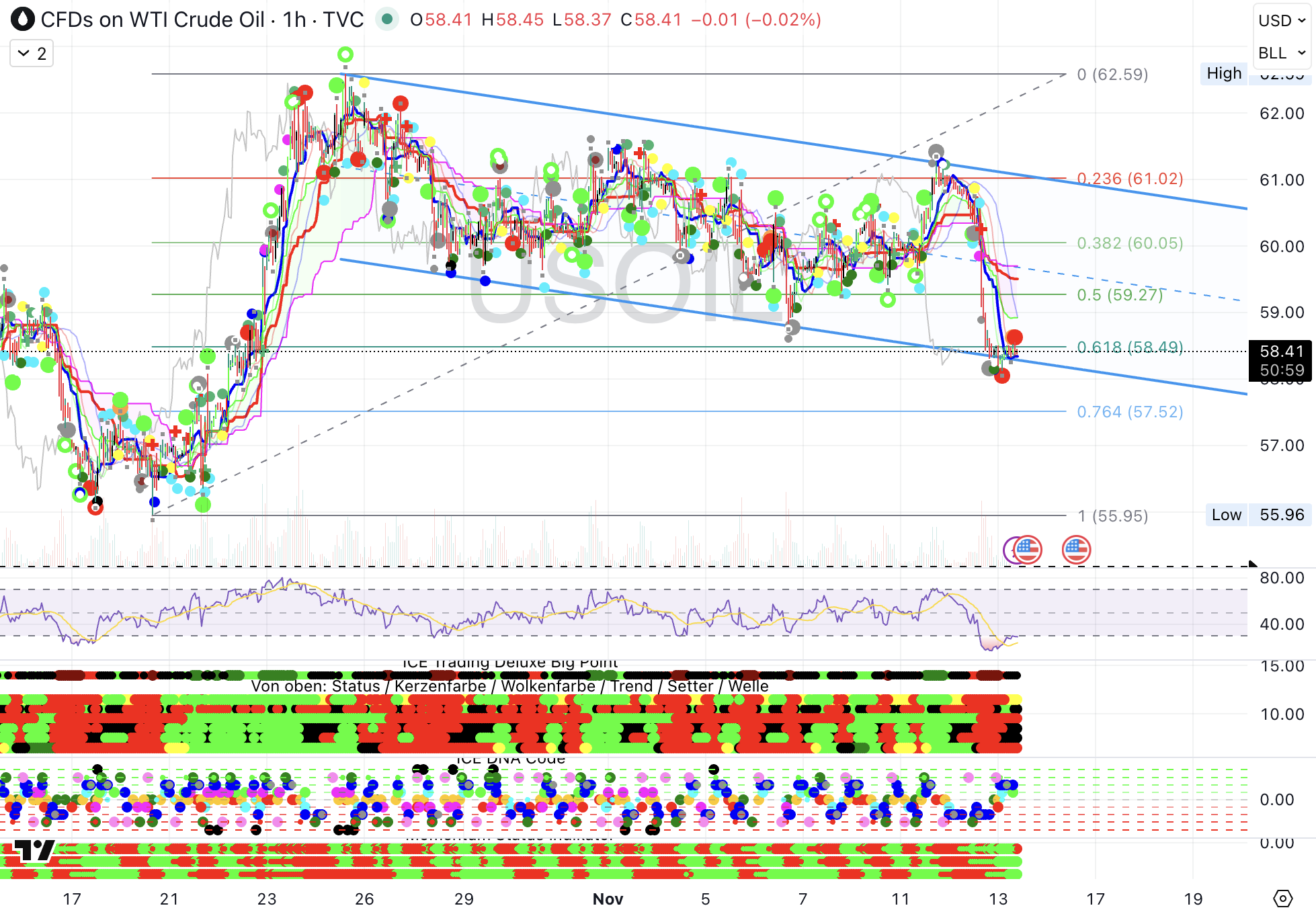
Task: Click the current price tag 58.41
Action: click(1281, 351)
